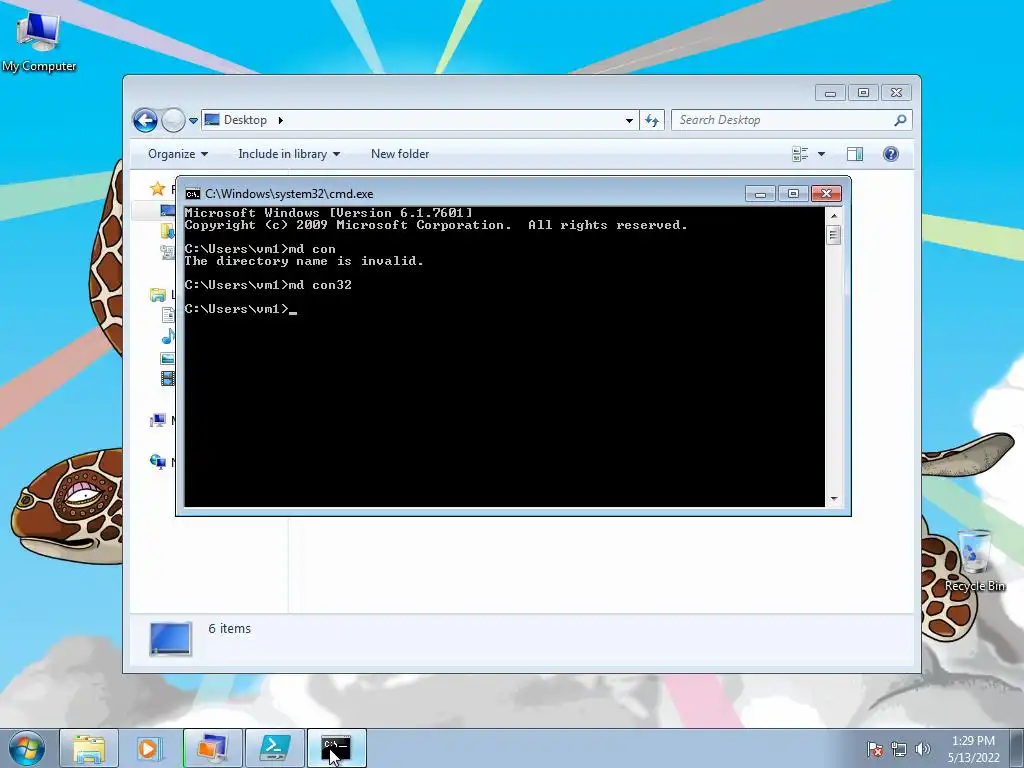Create a New folder
Viewport: 1024px width, 768px height.
click(400, 154)
